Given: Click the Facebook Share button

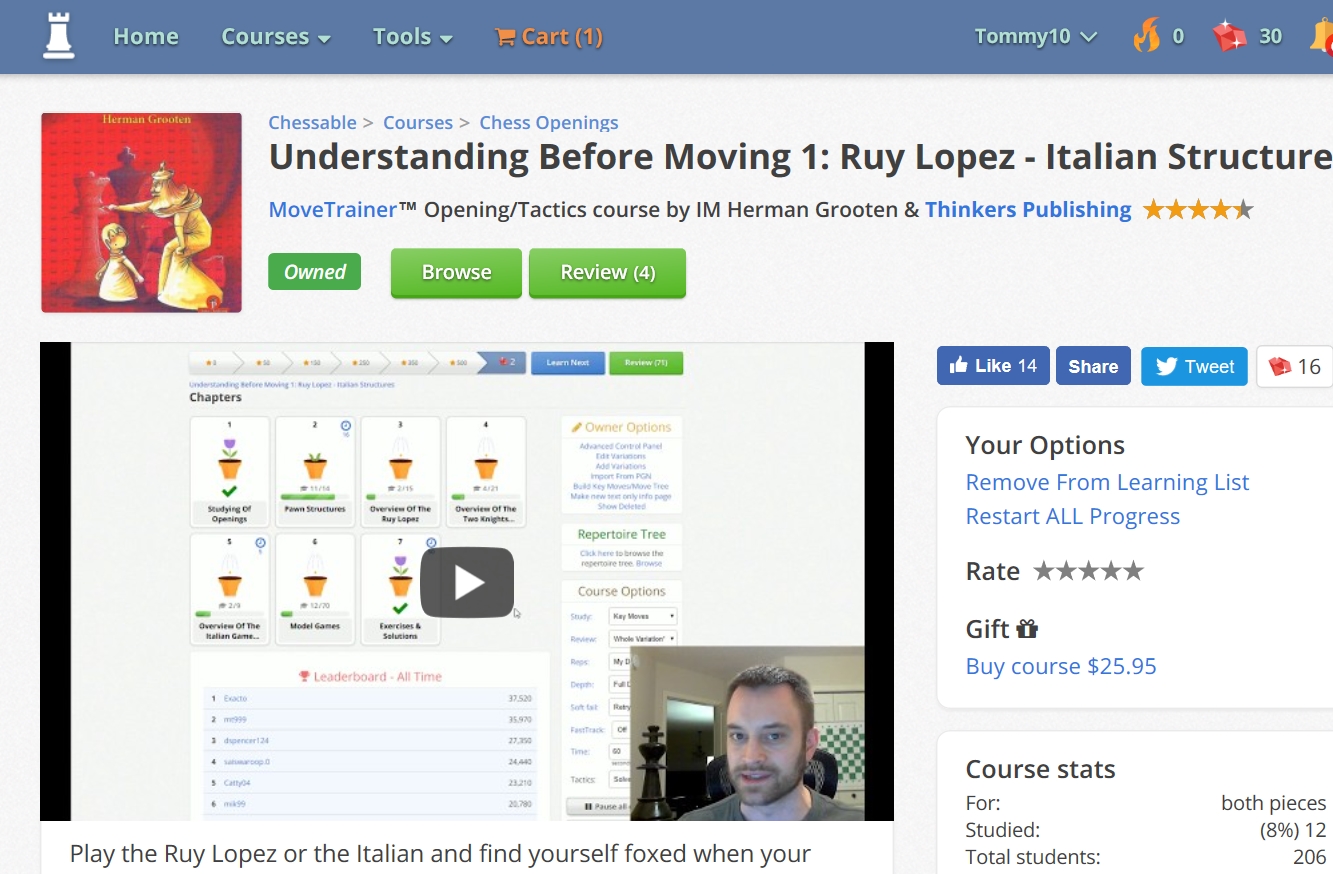Looking at the screenshot, I should click(1093, 366).
